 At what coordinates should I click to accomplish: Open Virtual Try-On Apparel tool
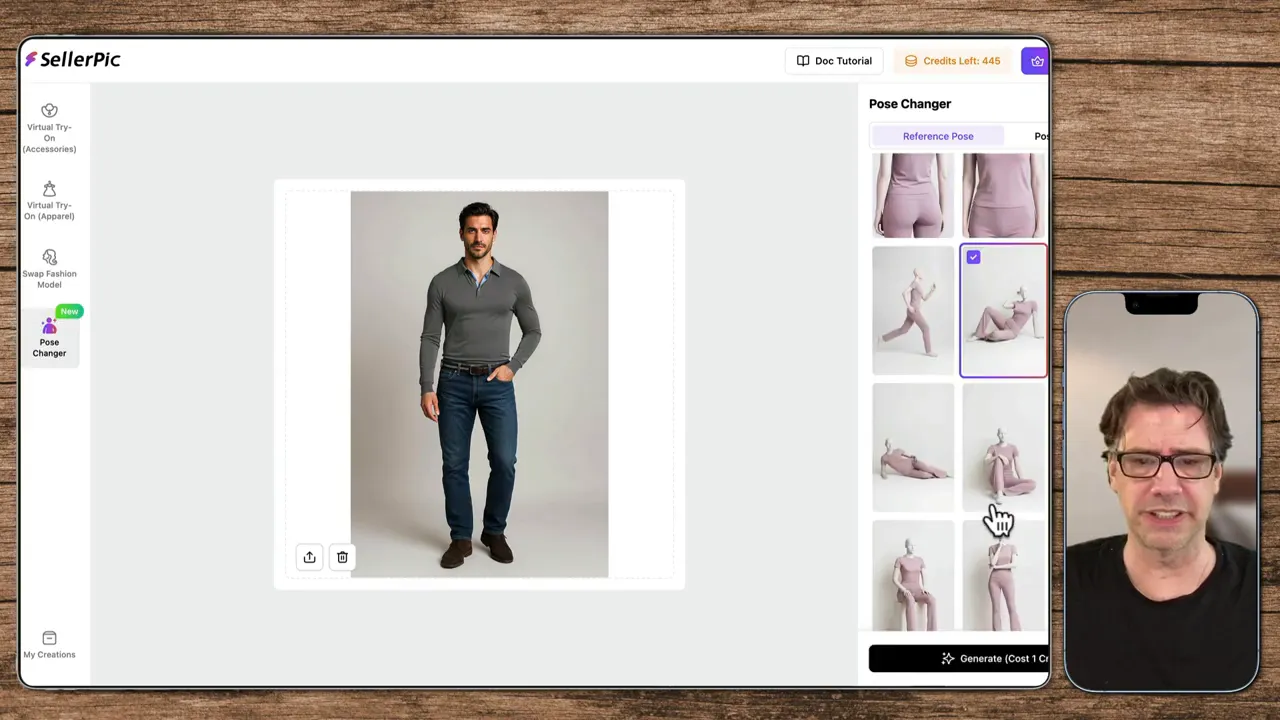(x=49, y=201)
